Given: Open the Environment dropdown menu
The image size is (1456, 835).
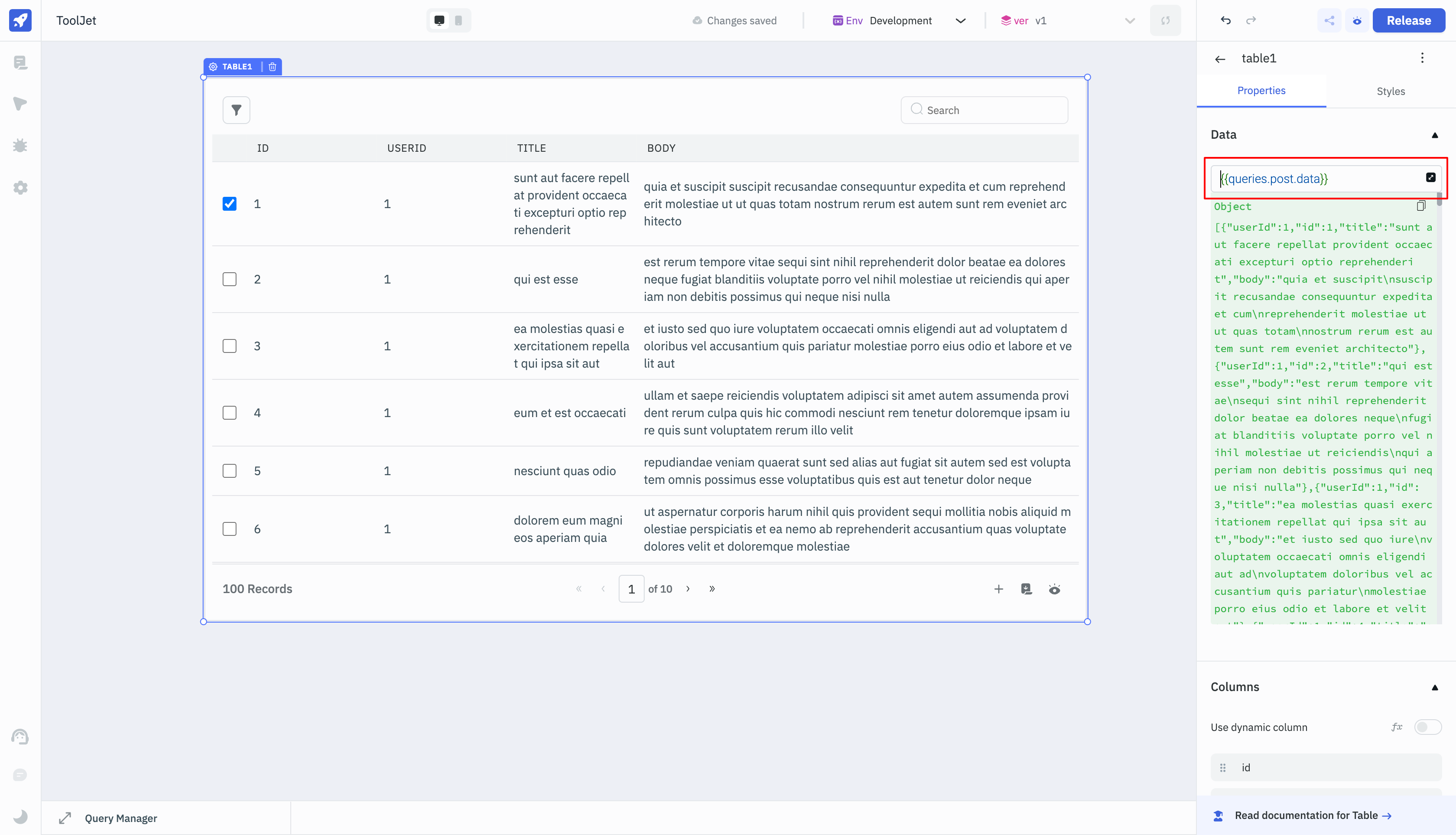Looking at the screenshot, I should tap(959, 20).
